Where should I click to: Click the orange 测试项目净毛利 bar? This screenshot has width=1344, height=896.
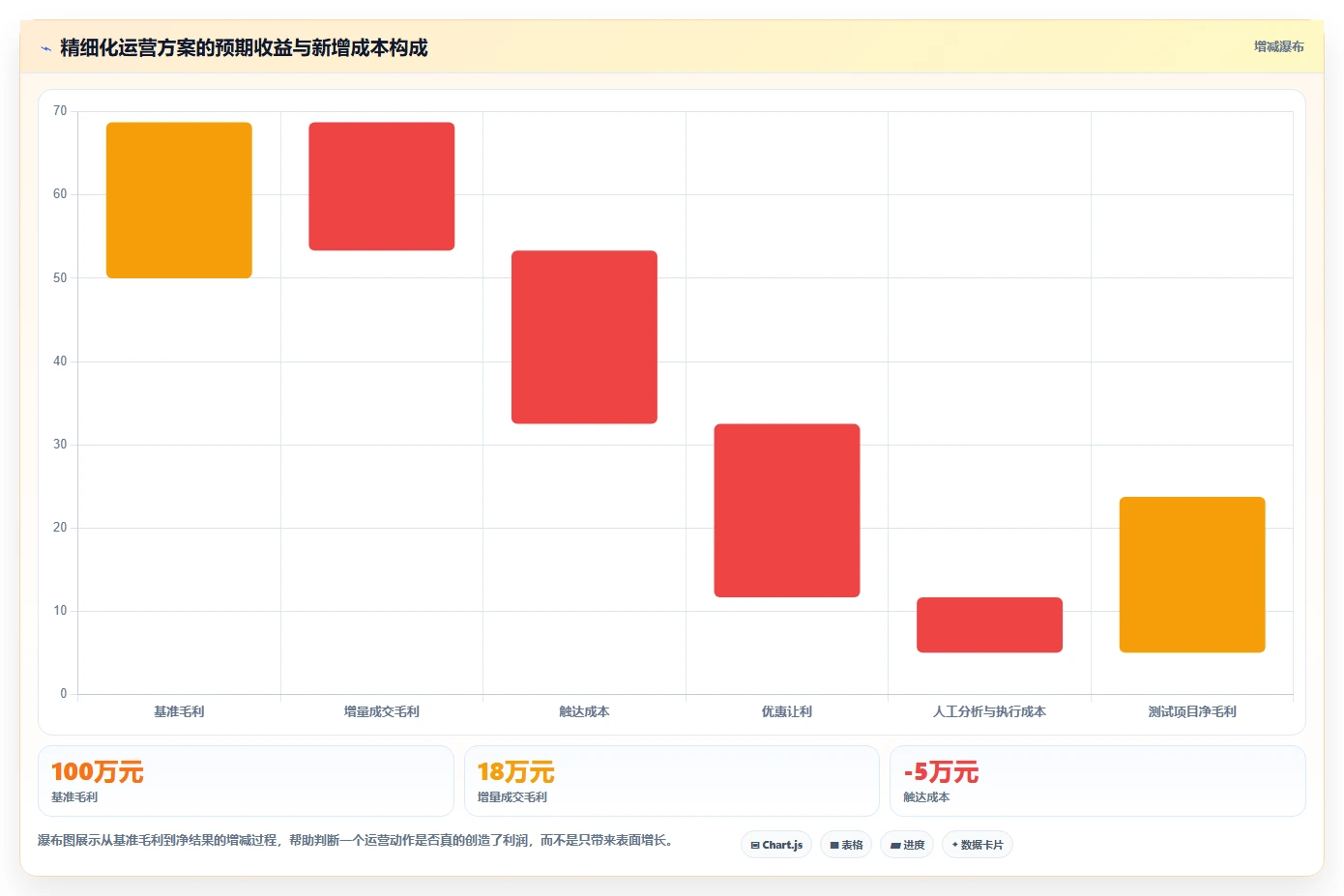pyautogui.click(x=1192, y=575)
